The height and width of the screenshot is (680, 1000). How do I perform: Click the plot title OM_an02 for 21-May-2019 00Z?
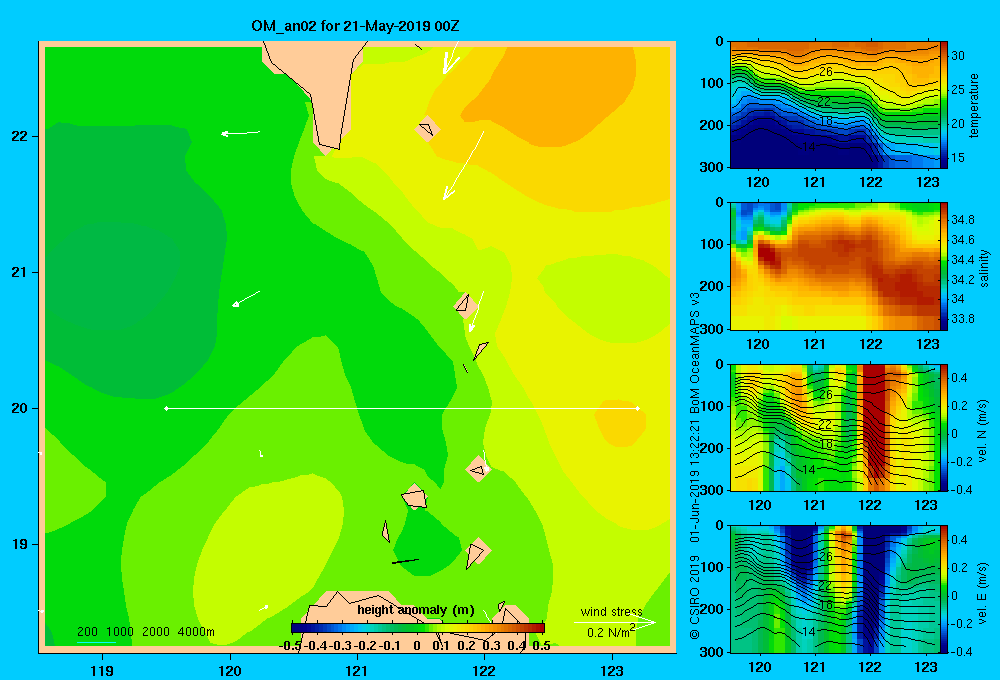[x=355, y=26]
